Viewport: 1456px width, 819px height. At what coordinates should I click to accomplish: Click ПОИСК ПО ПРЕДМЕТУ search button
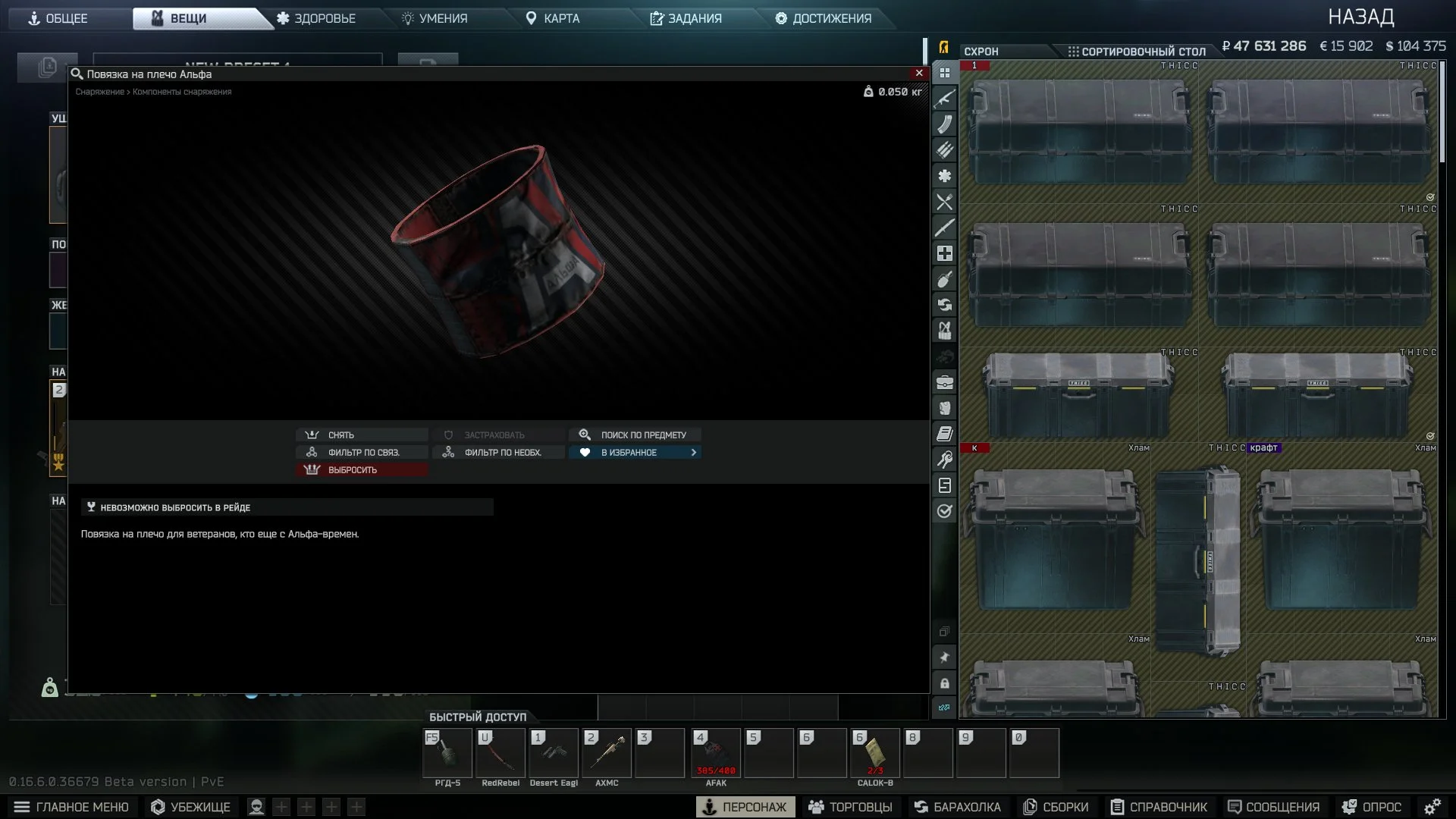pos(635,435)
